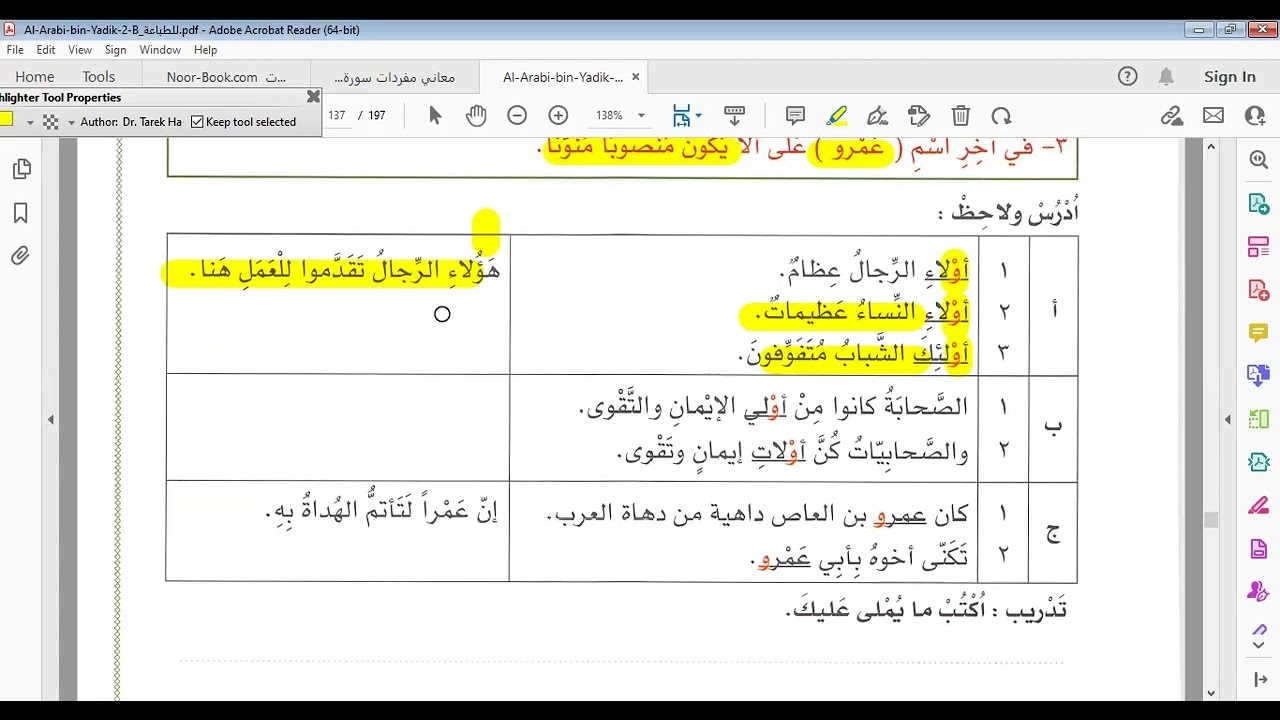
Task: Add a sticky note comment
Action: (796, 115)
